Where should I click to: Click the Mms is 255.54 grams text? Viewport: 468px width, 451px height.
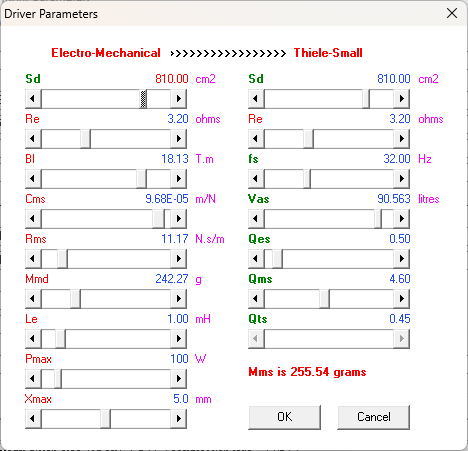click(307, 372)
